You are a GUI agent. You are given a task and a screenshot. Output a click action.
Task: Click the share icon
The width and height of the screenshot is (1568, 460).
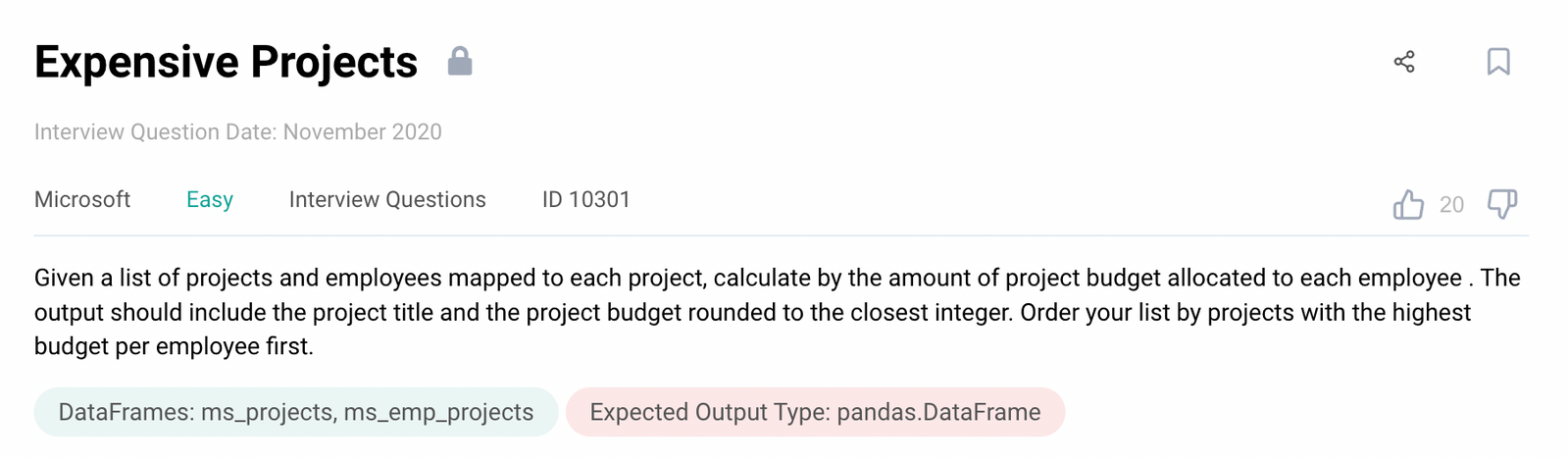(1404, 62)
